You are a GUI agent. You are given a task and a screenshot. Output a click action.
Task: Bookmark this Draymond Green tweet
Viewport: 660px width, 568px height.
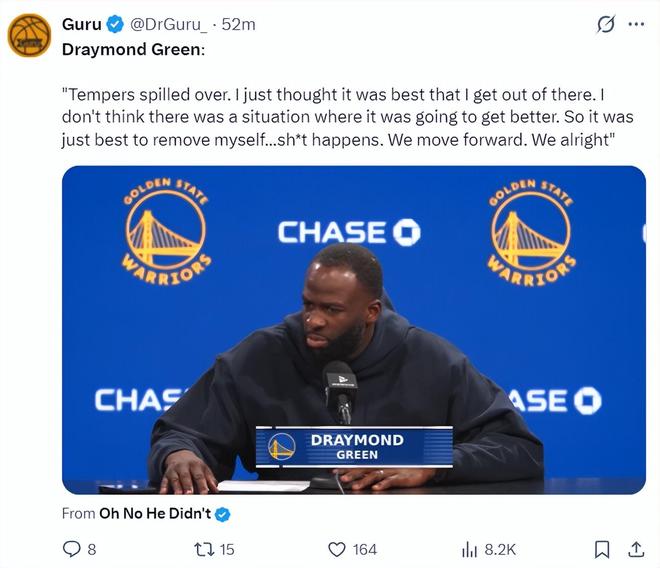pos(602,548)
